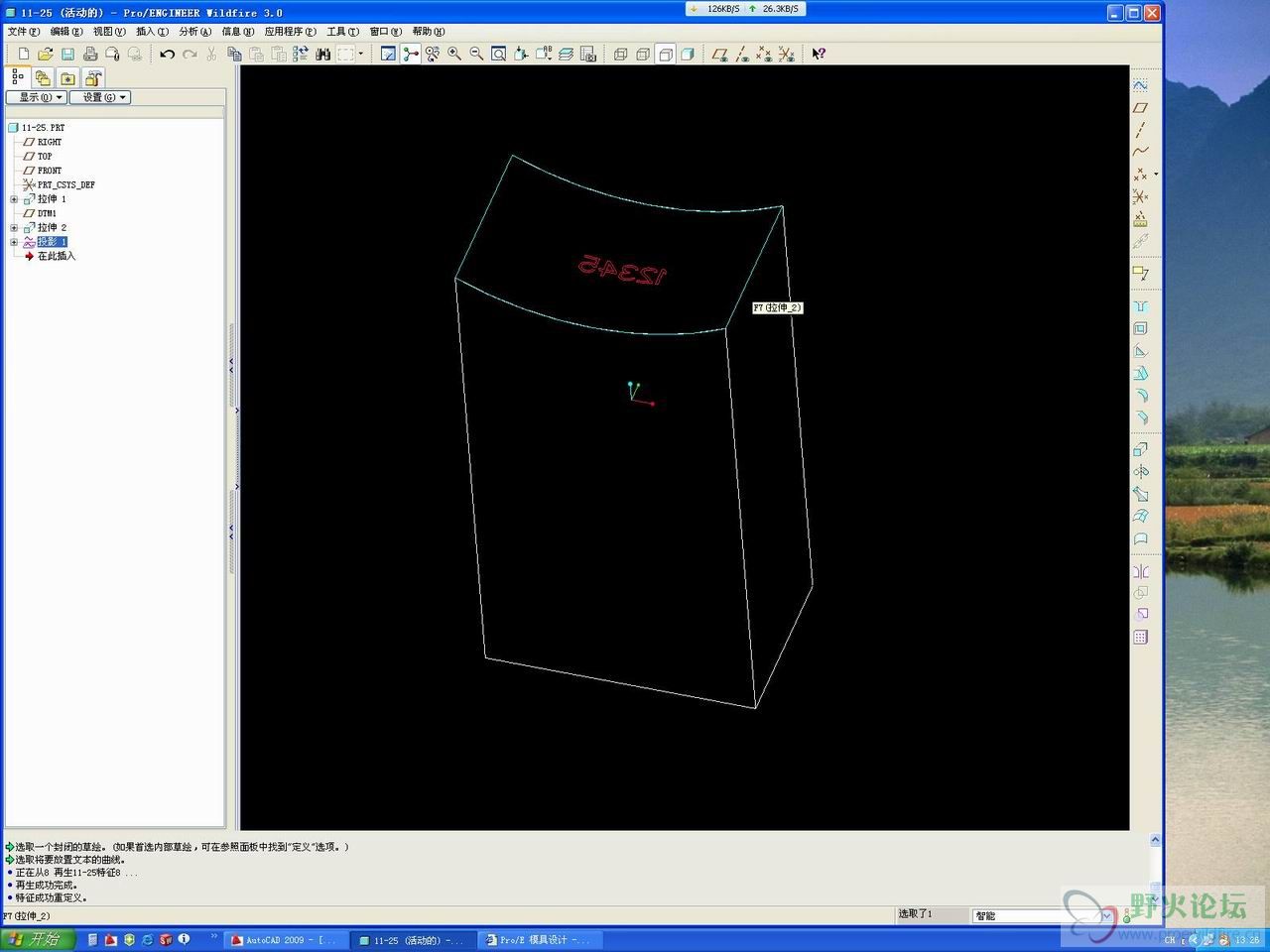Select the Draft tool in right toolbar

1141,373
